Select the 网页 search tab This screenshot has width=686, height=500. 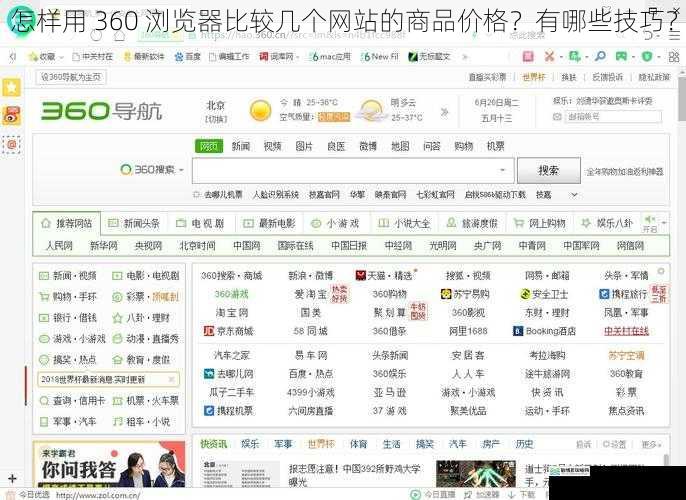[x=209, y=146]
